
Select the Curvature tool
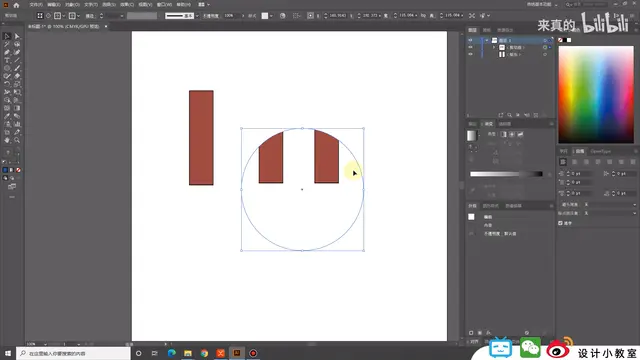coord(17,52)
